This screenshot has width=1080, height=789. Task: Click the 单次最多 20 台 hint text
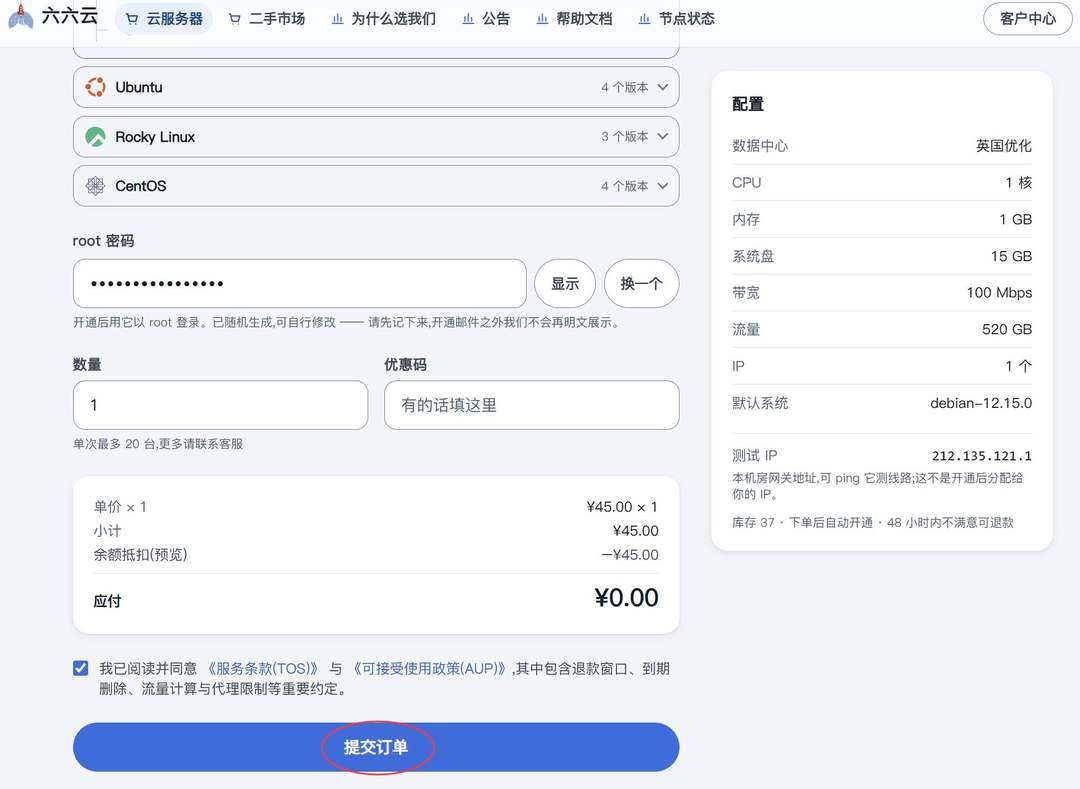158,444
